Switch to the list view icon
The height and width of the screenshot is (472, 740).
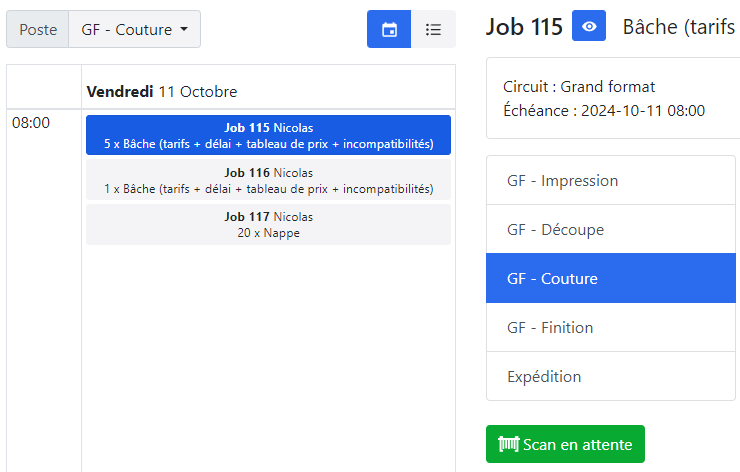[x=433, y=29]
